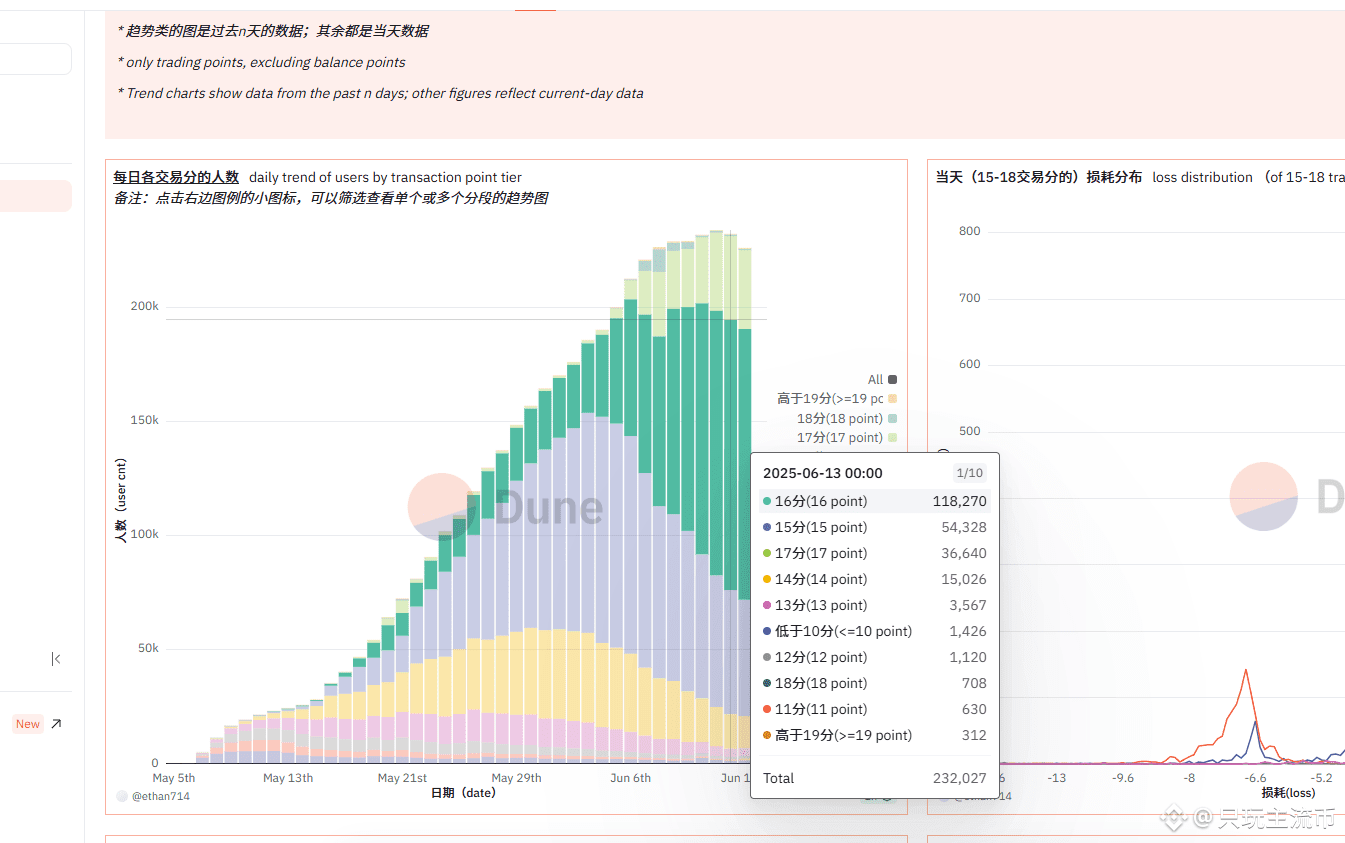Click the "800" y-axis label on loss chart
Viewport: 1345px width, 843px height.
[969, 231]
